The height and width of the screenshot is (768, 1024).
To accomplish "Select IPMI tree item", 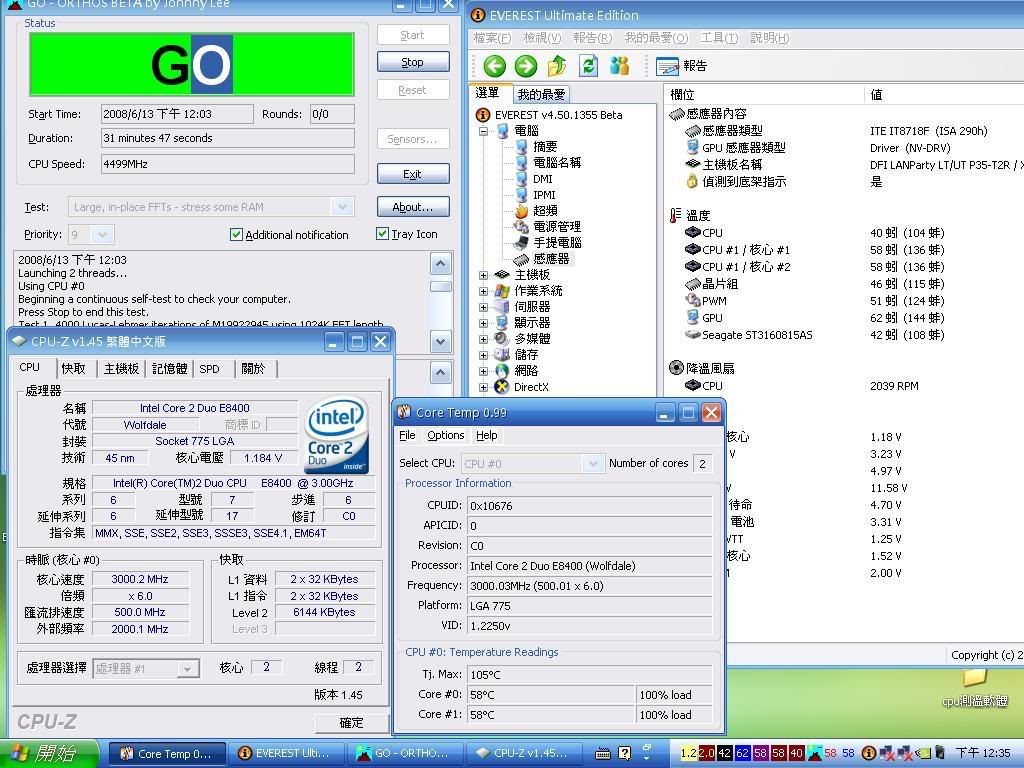I will pos(543,195).
